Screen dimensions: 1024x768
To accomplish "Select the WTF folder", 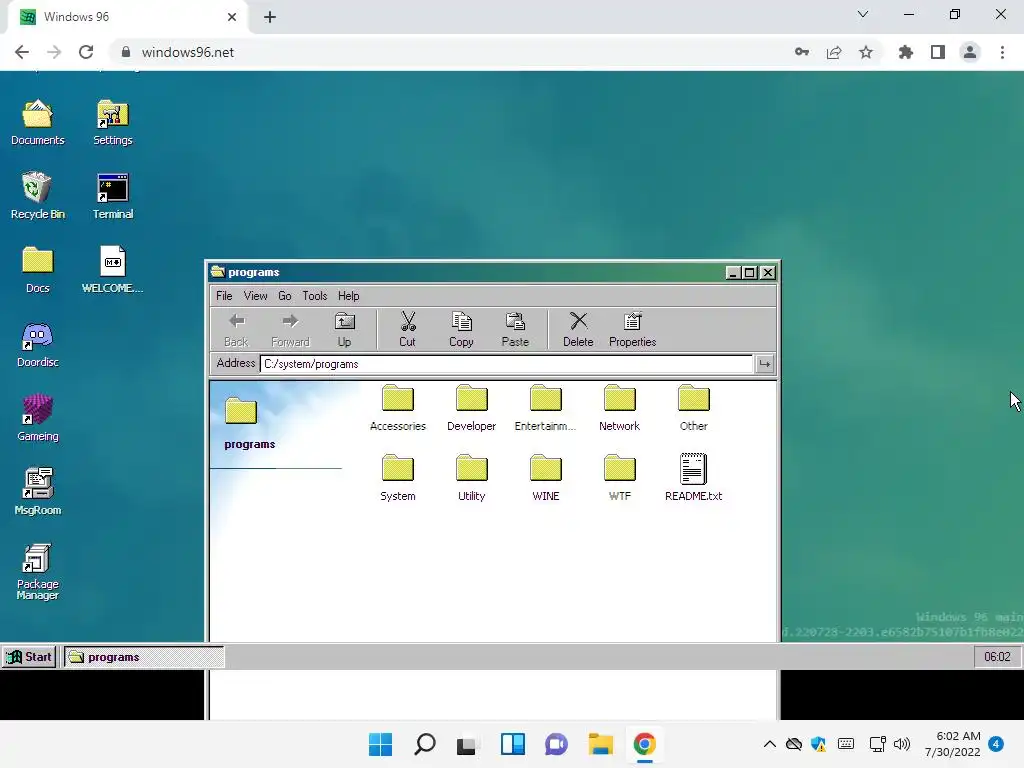I will [x=619, y=478].
